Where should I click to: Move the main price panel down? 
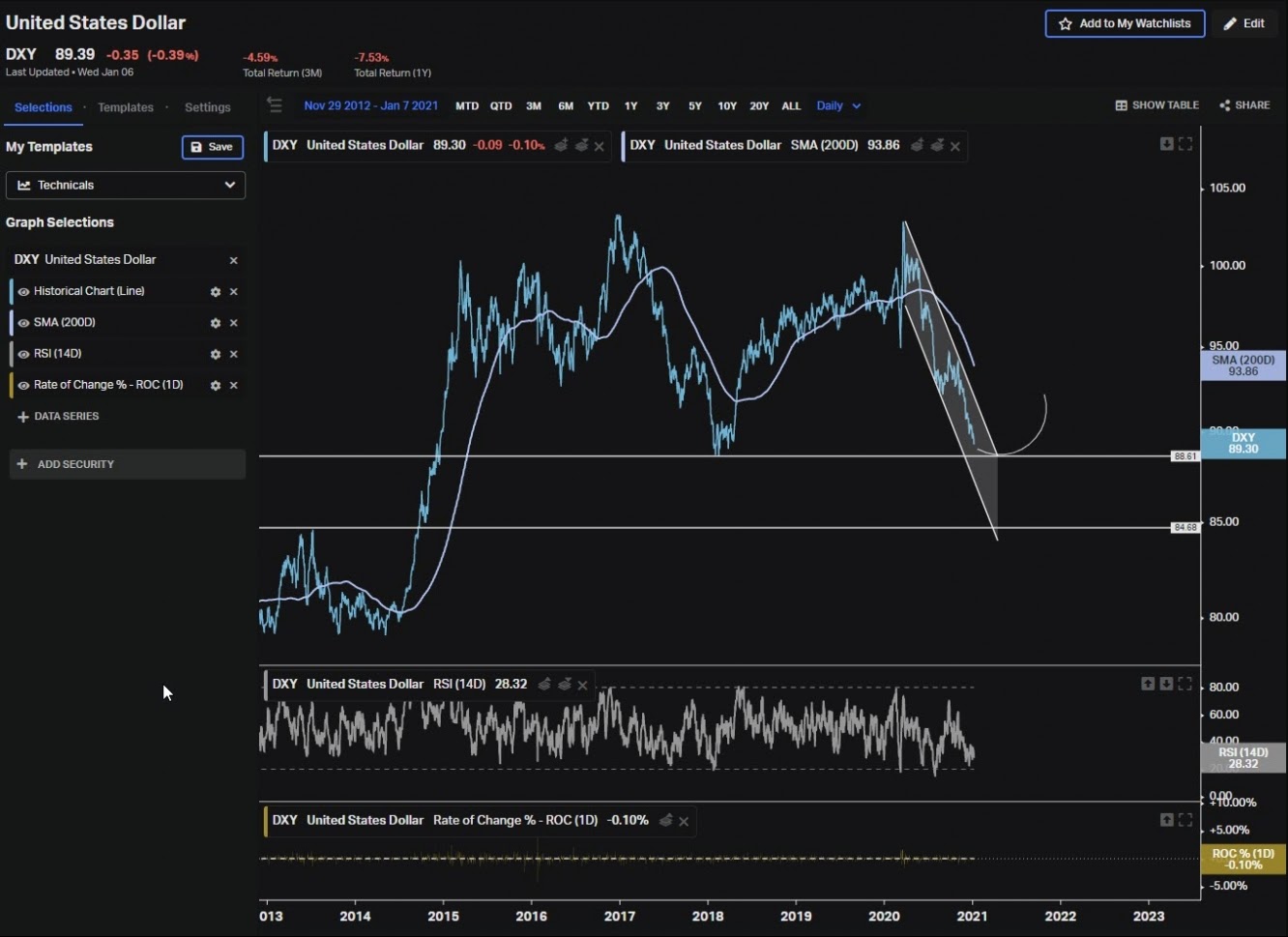[1167, 144]
